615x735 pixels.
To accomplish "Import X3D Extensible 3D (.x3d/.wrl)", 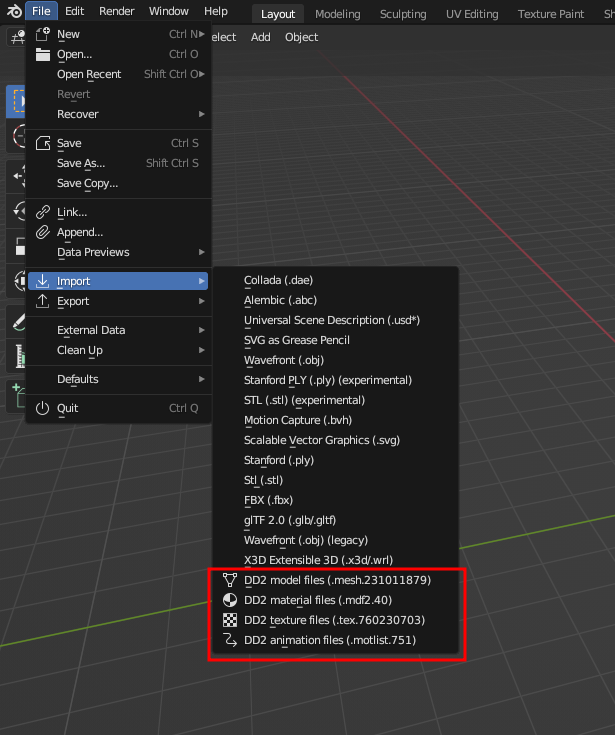I will tap(335, 560).
